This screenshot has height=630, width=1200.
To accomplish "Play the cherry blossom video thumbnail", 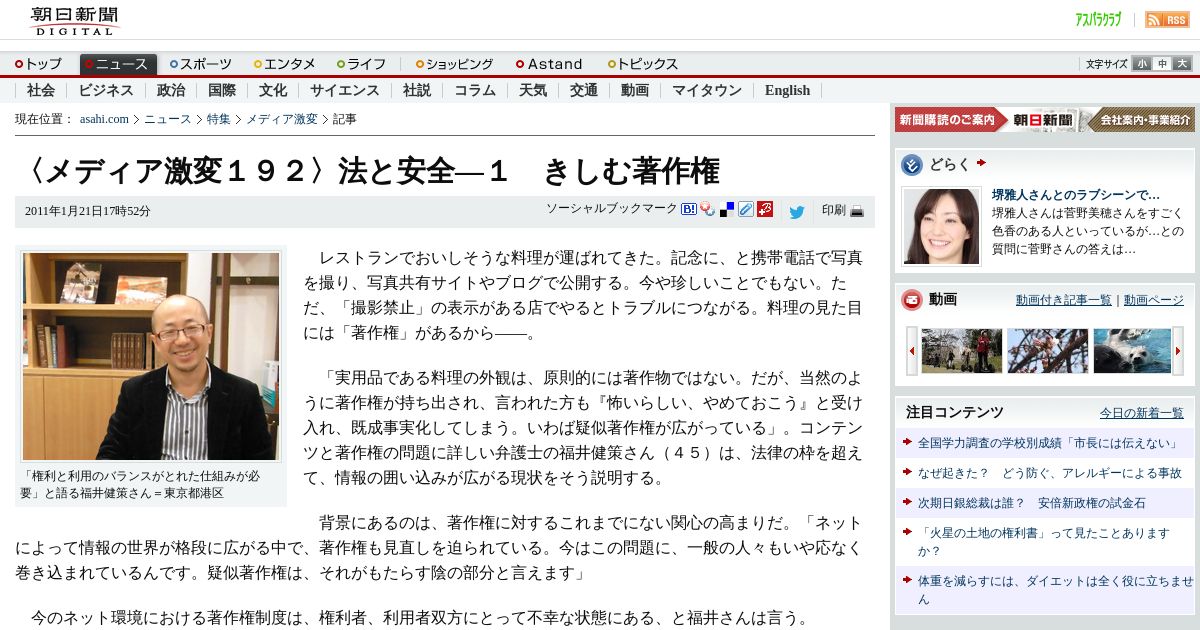I will pos(1047,351).
